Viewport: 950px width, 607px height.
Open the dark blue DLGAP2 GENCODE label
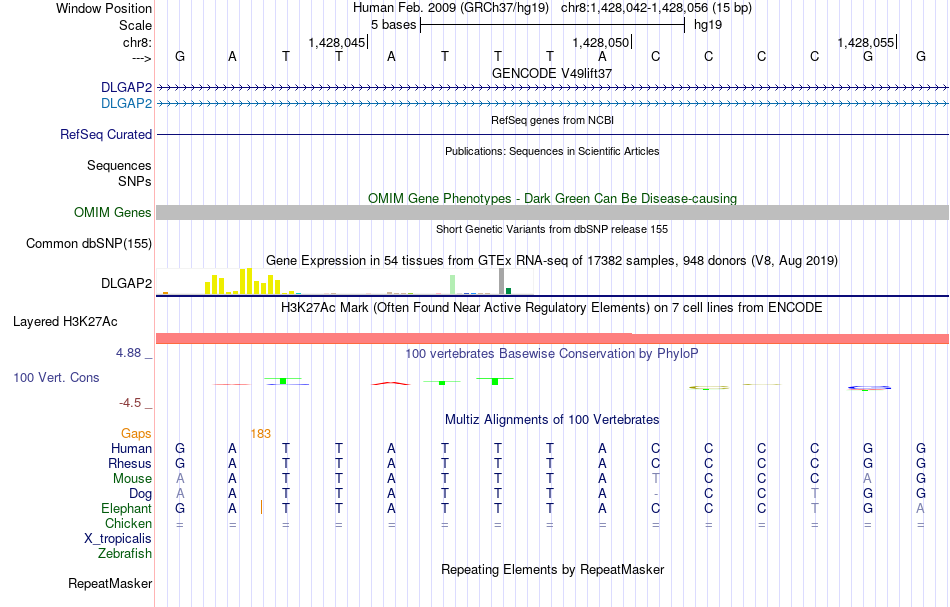click(127, 87)
